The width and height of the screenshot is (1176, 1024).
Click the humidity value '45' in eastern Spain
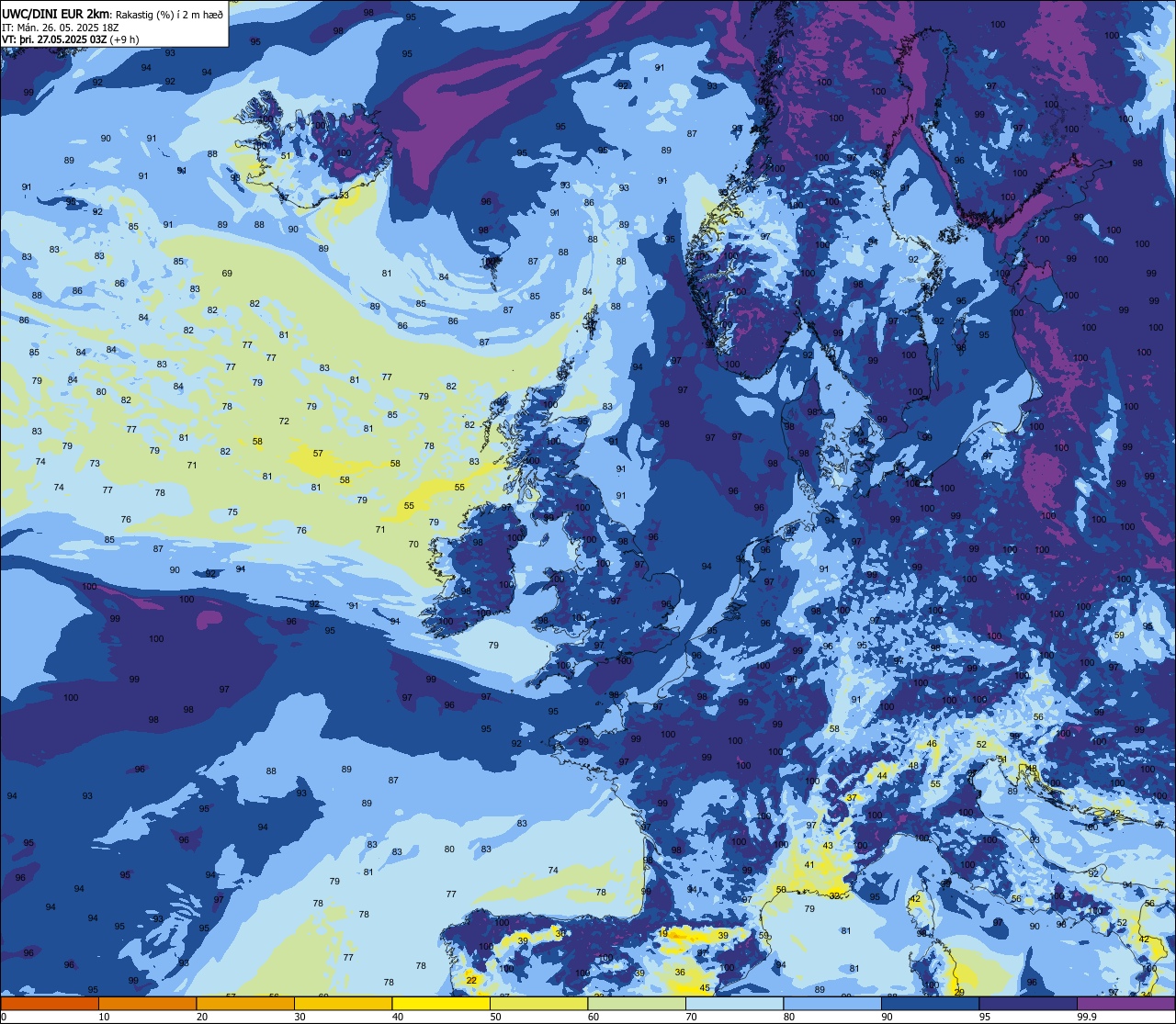click(x=705, y=988)
